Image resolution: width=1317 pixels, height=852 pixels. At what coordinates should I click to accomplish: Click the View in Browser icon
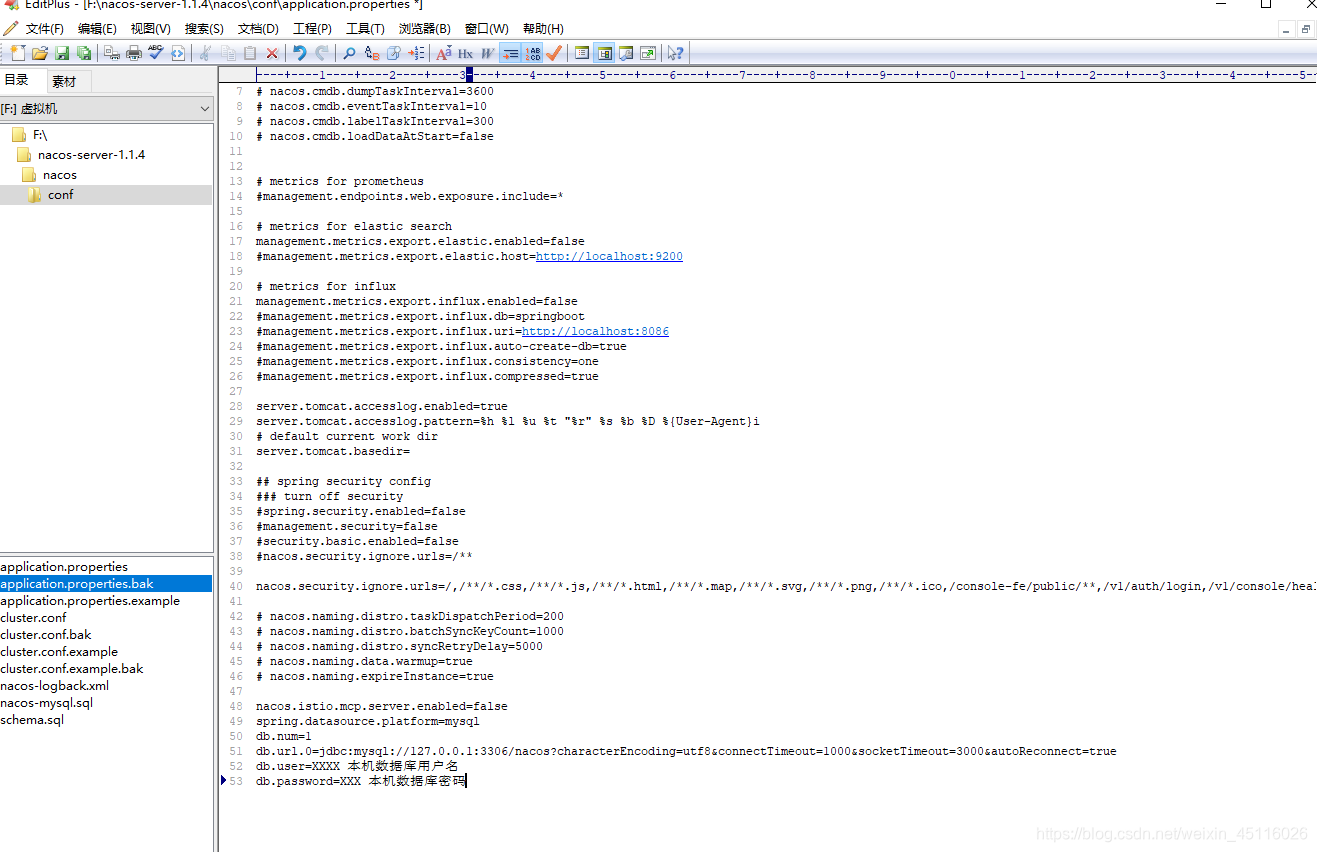177,53
